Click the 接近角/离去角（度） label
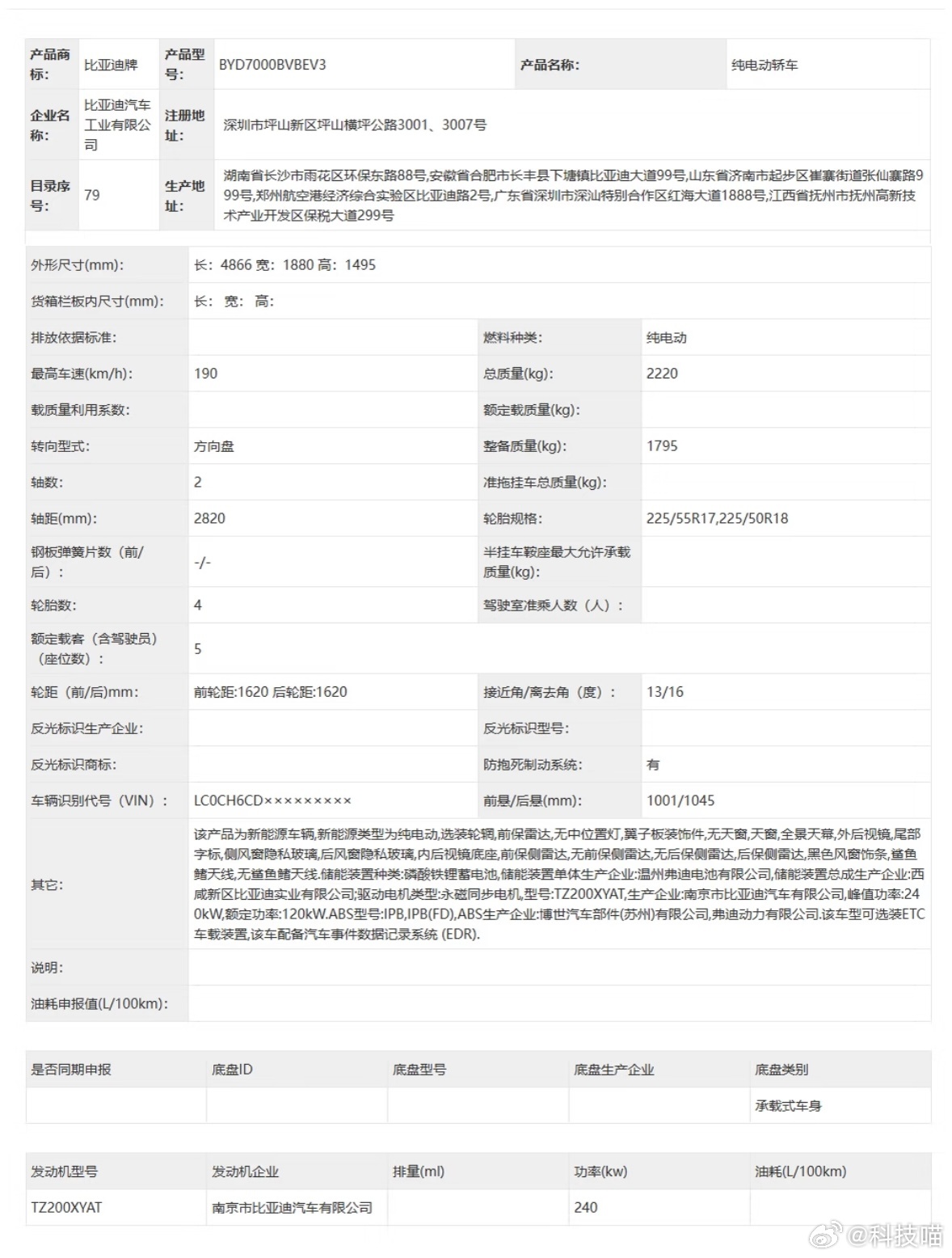 point(550,692)
